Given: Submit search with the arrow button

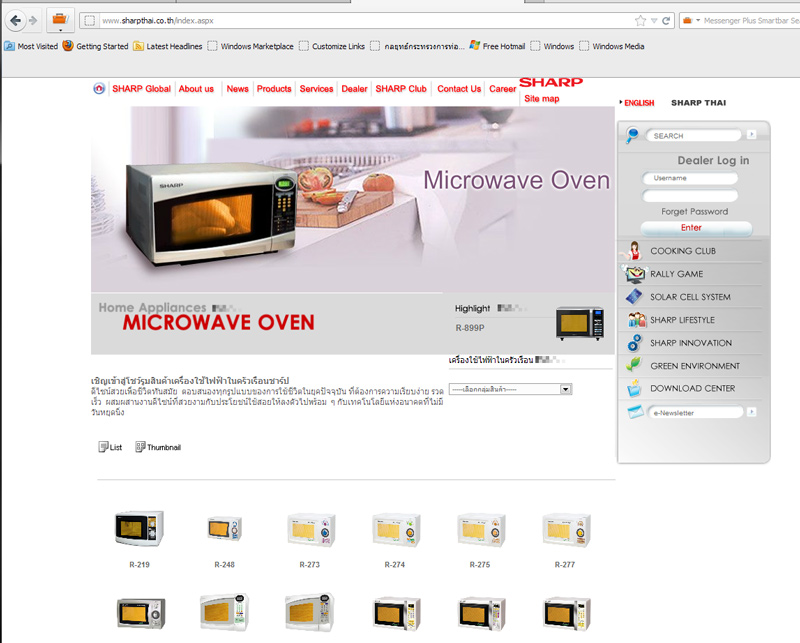Looking at the screenshot, I should (x=751, y=135).
